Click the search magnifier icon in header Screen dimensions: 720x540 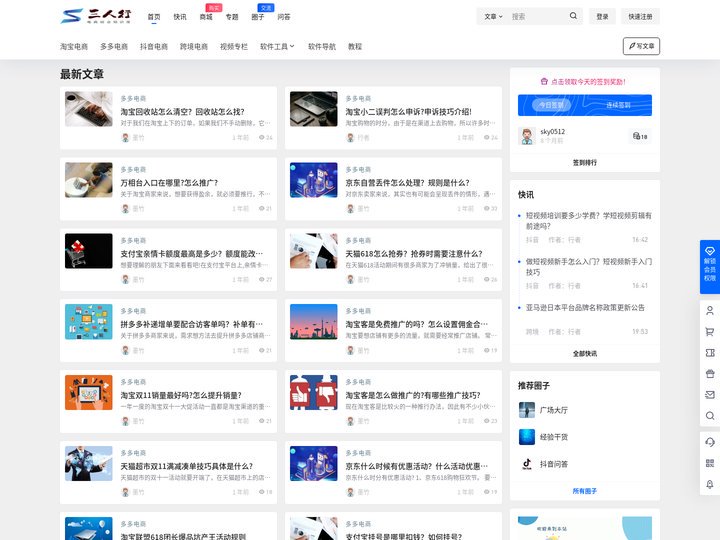tap(573, 16)
